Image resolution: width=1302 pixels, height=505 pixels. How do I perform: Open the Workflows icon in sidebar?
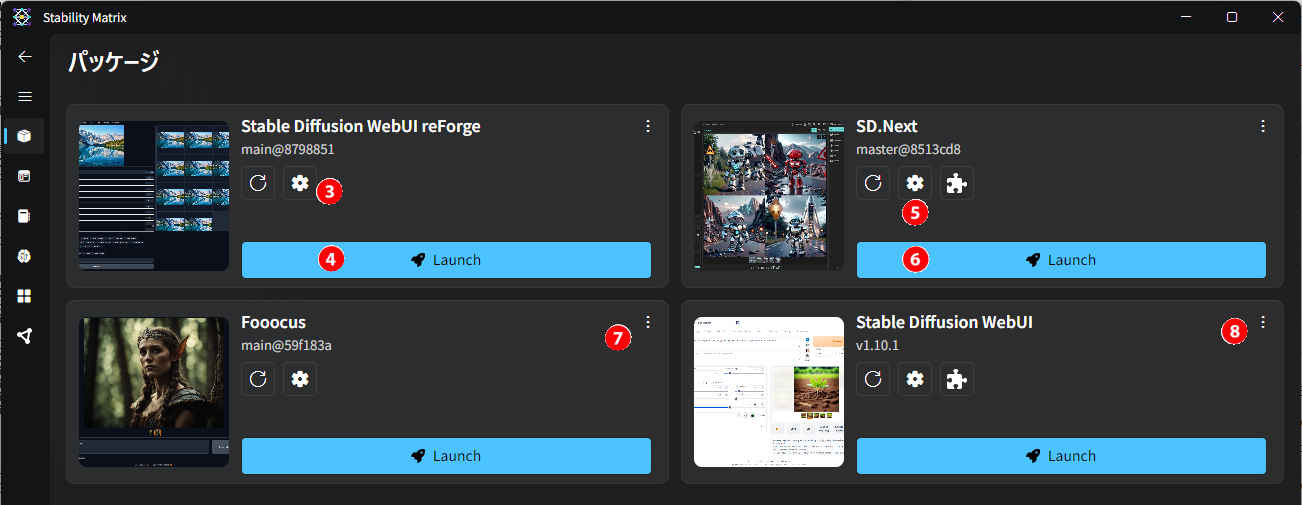[x=25, y=336]
